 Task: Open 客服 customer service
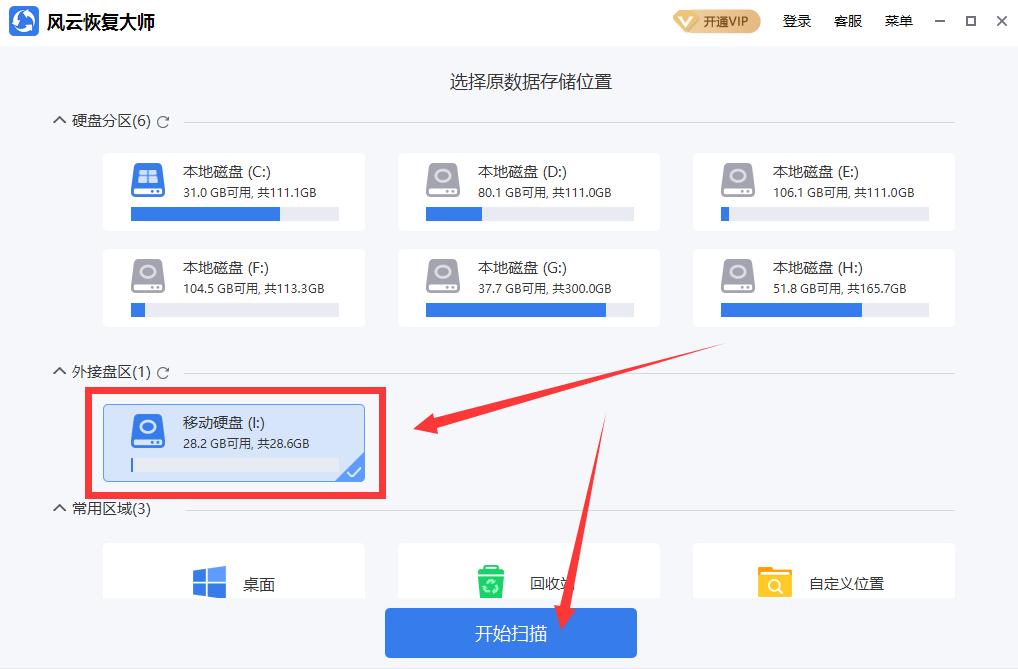(x=847, y=20)
